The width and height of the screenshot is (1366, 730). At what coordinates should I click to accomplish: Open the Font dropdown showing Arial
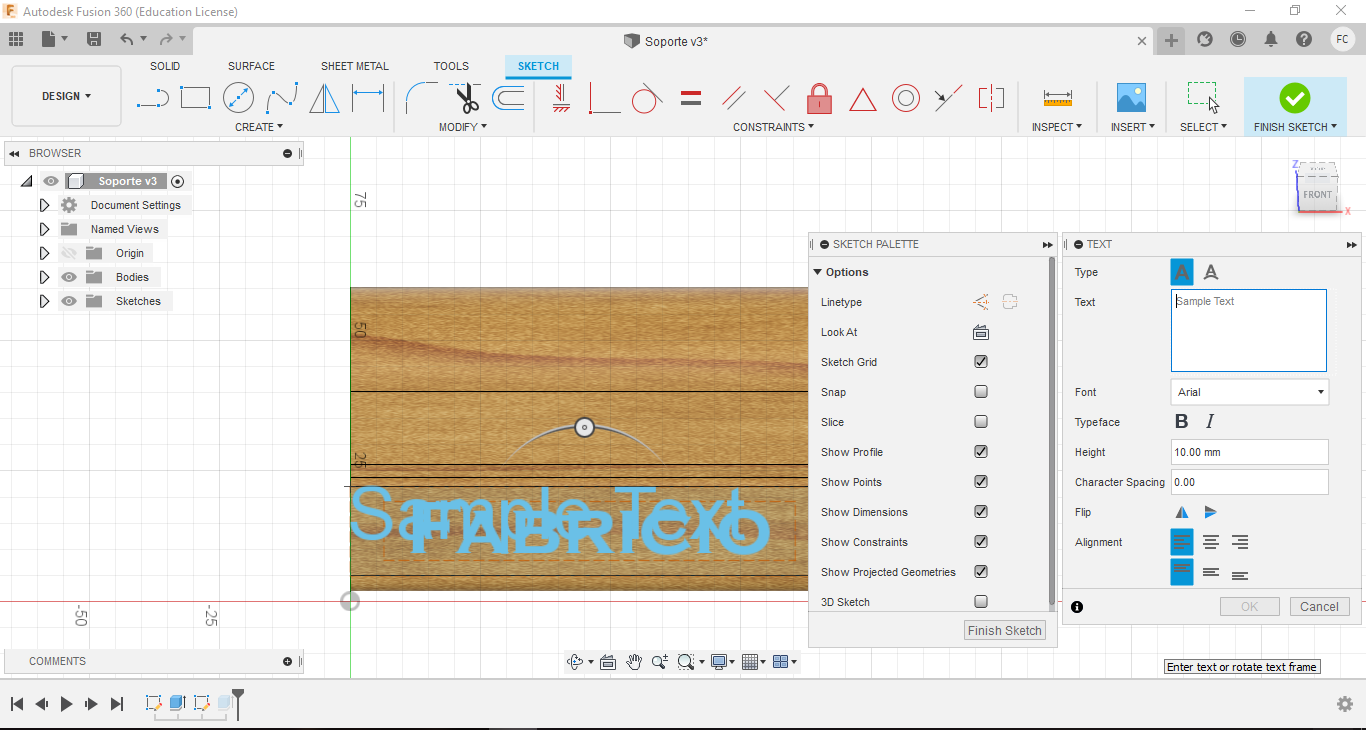pyautogui.click(x=1249, y=392)
